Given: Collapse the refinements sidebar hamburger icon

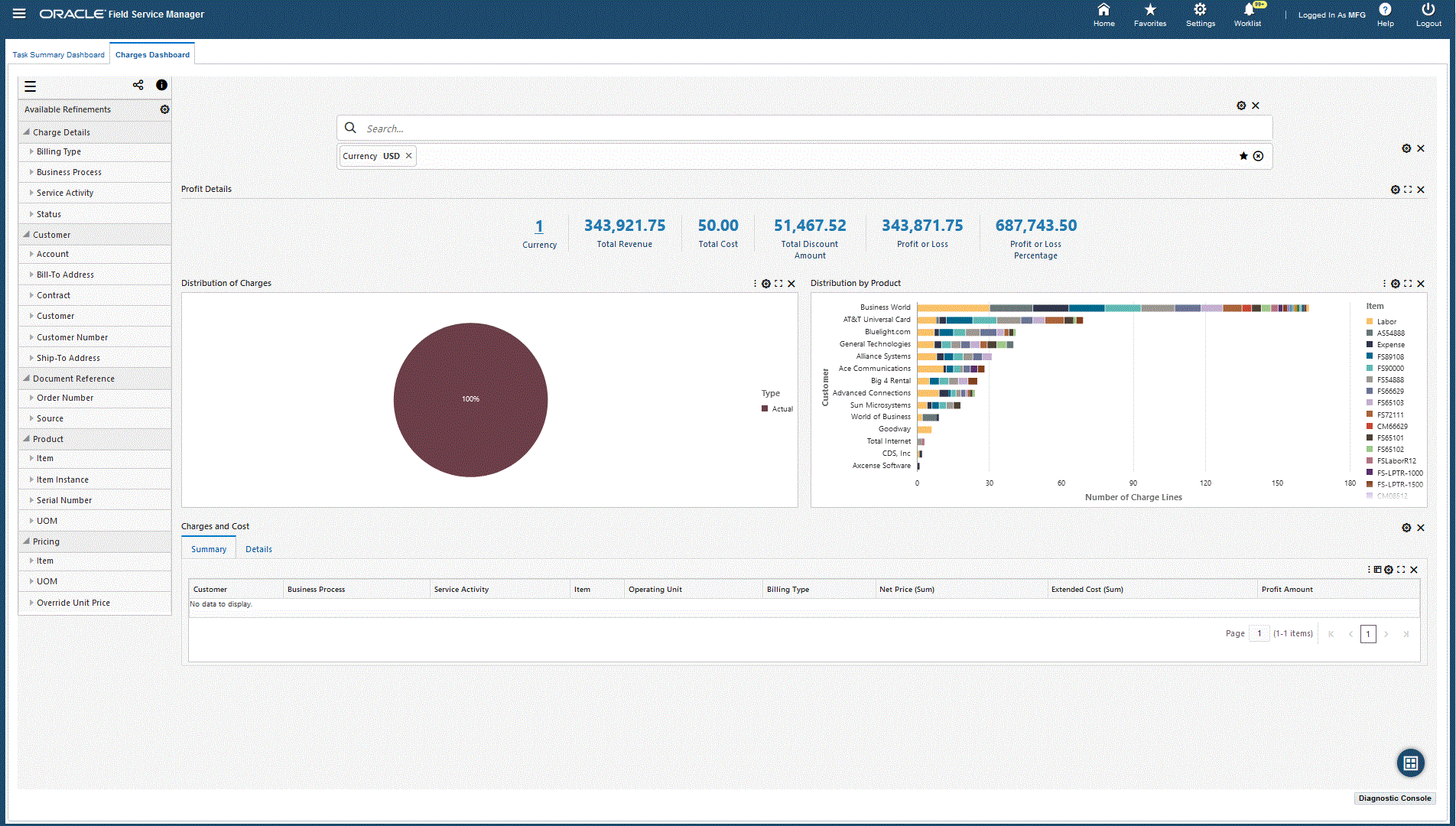Looking at the screenshot, I should click(x=31, y=86).
